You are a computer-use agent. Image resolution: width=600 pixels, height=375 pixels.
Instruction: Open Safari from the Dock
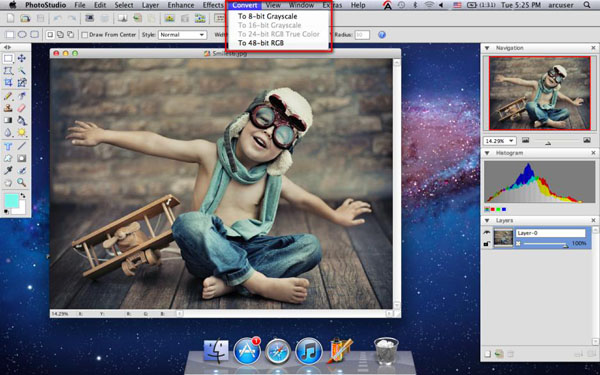coord(278,351)
